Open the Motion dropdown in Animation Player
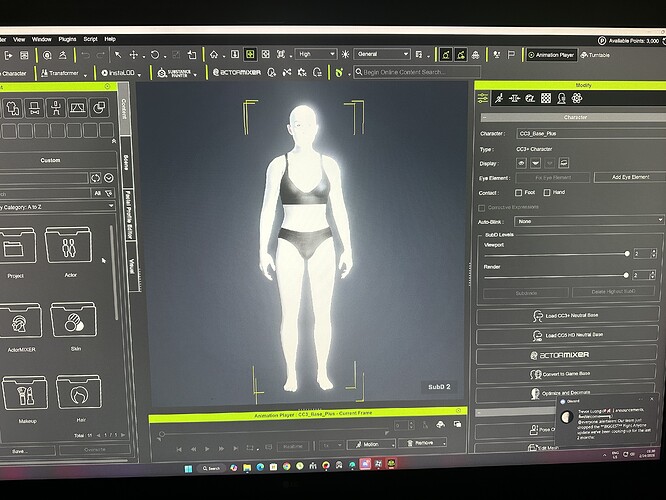This screenshot has height=500, width=666. 371,444
